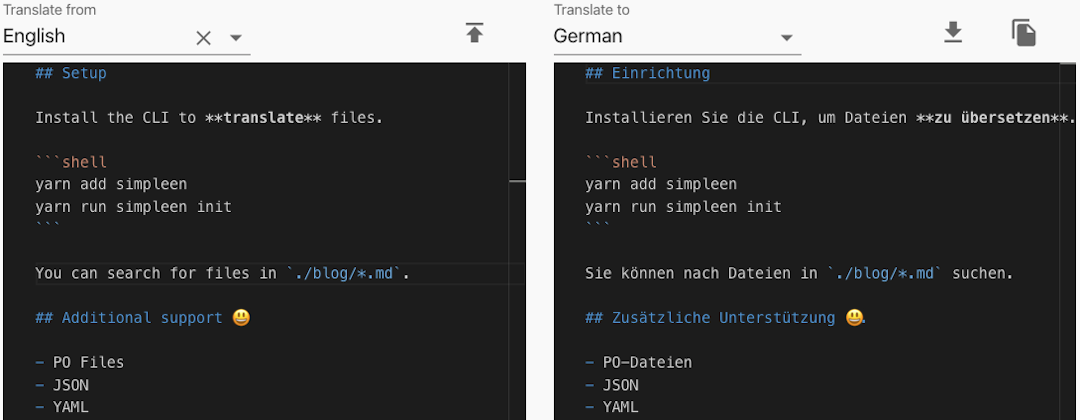1080x420 pixels.
Task: Place cursor on '## Setup' heading
Action: click(x=71, y=73)
